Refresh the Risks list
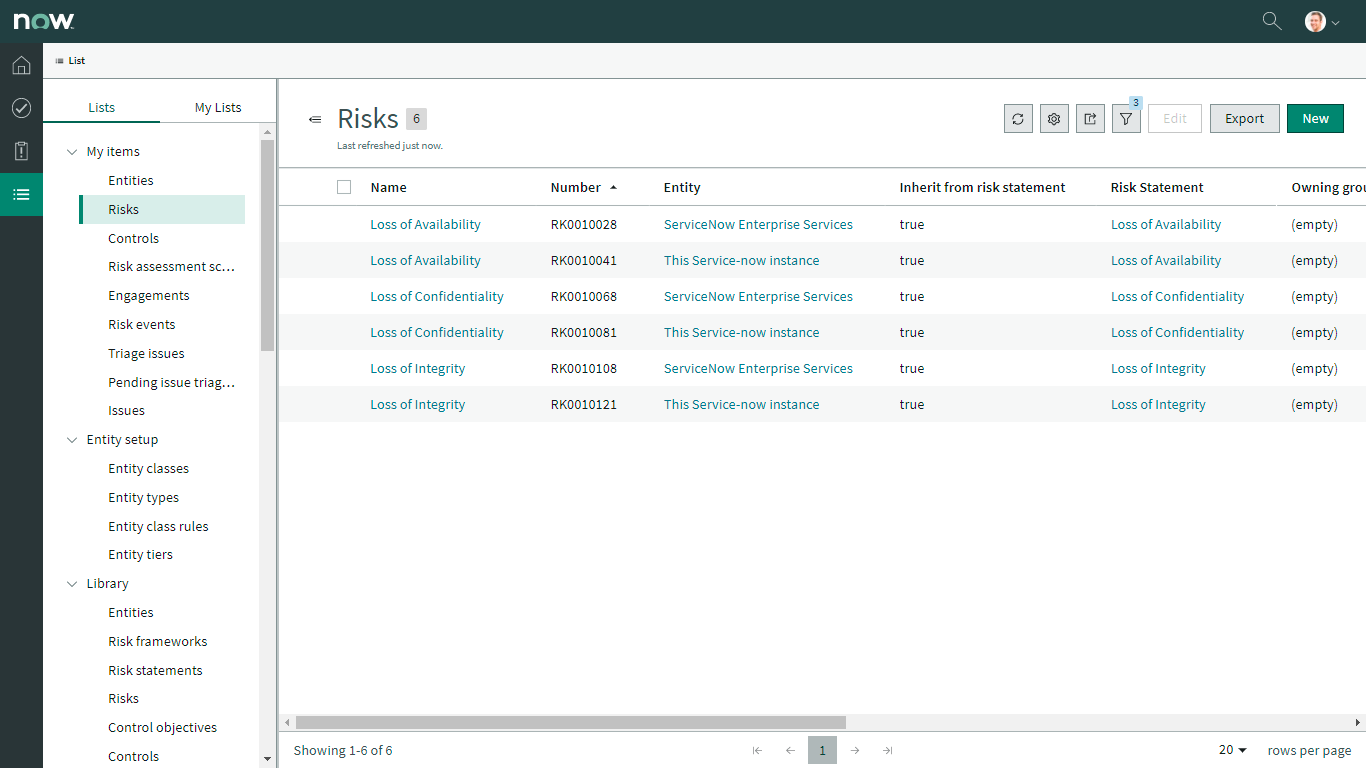Viewport: 1366px width, 768px height. [x=1018, y=118]
